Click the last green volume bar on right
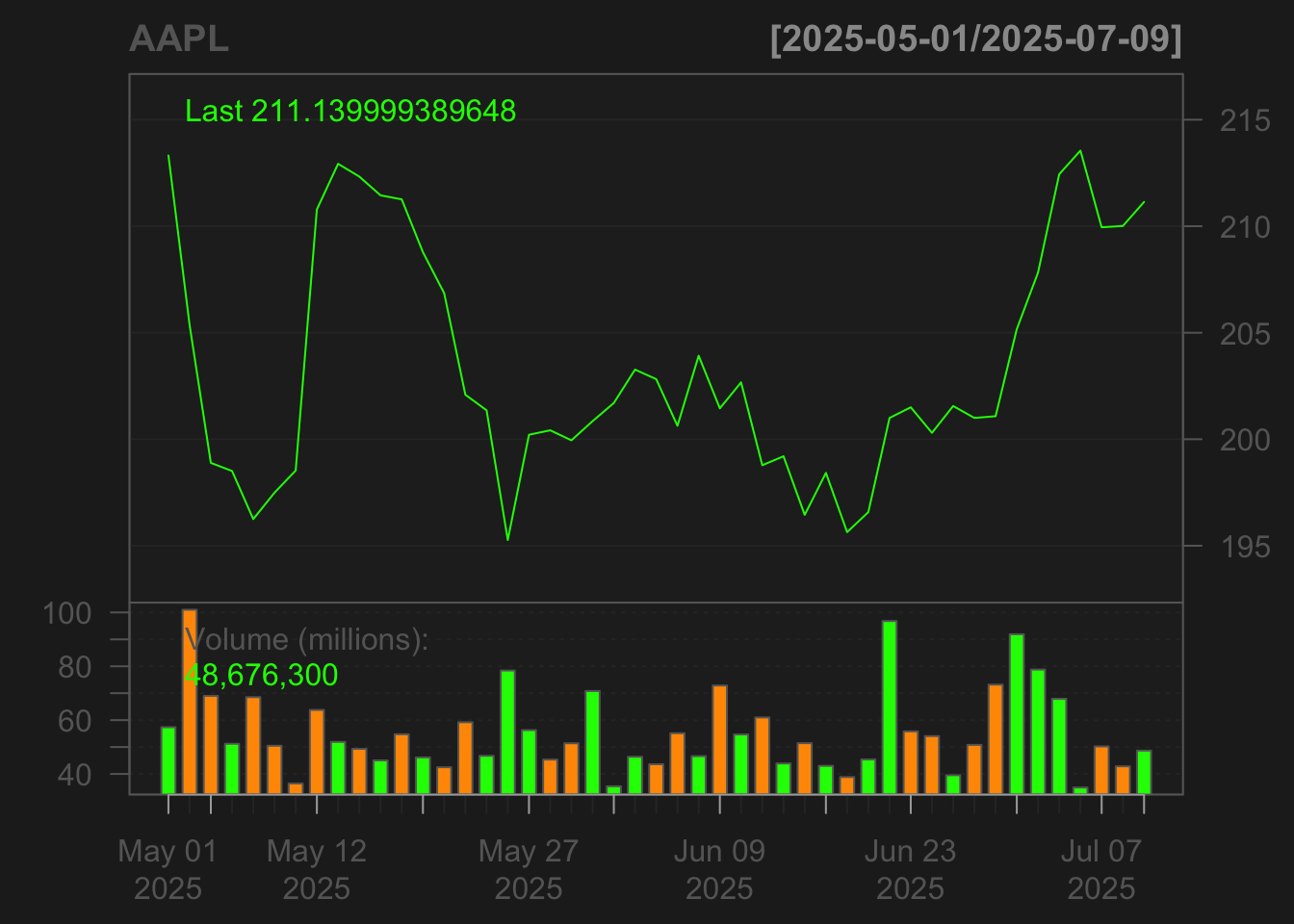This screenshot has height=924, width=1294. 1144,772
